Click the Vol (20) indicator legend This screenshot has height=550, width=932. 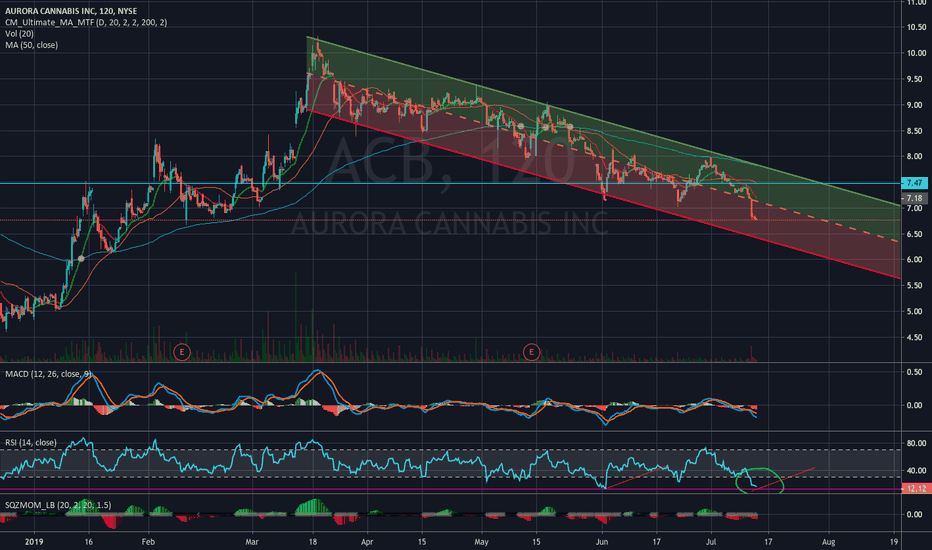(x=20, y=33)
